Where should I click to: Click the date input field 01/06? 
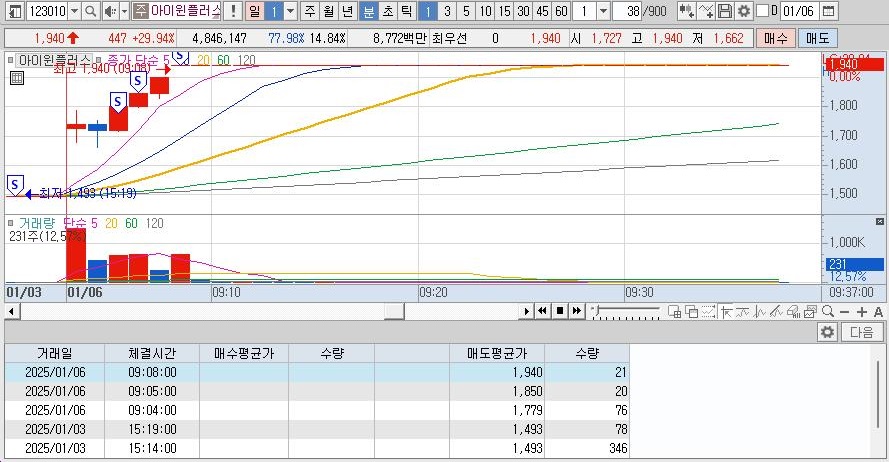(798, 11)
